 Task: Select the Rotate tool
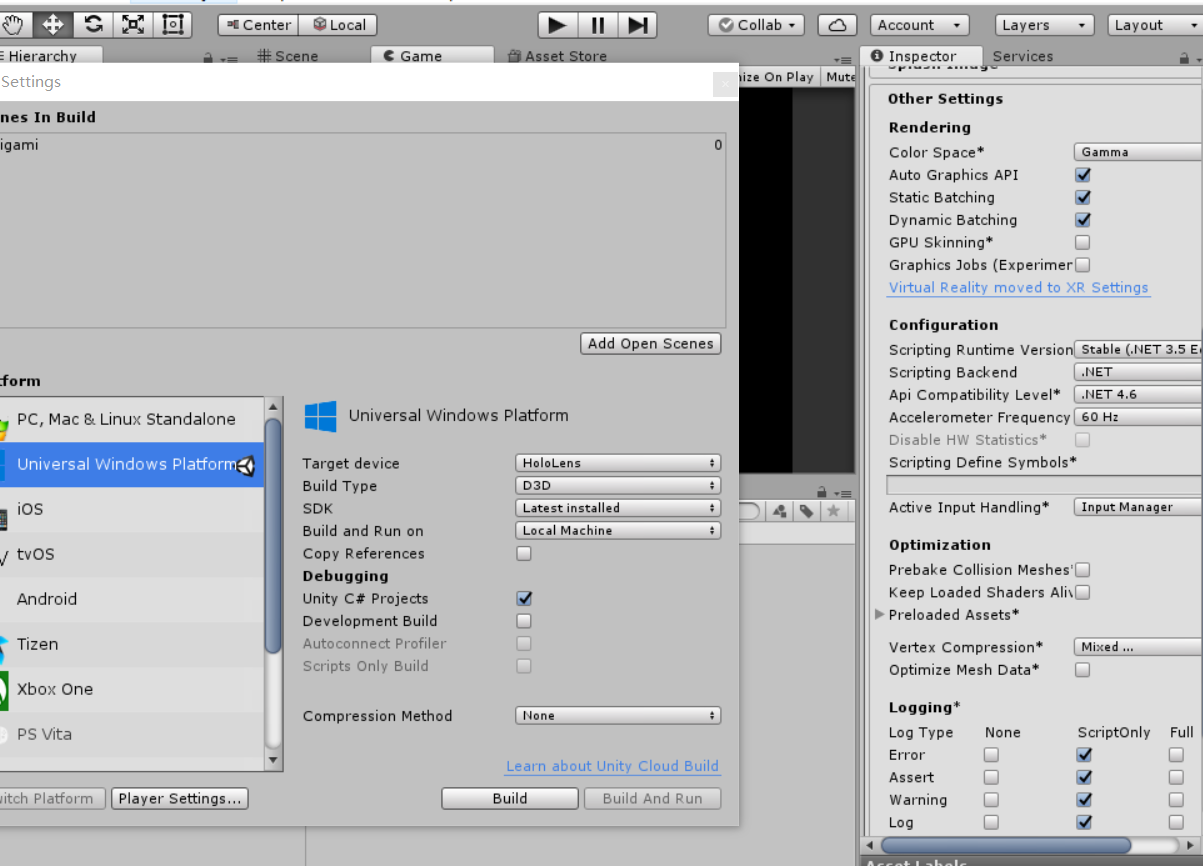[x=92, y=24]
